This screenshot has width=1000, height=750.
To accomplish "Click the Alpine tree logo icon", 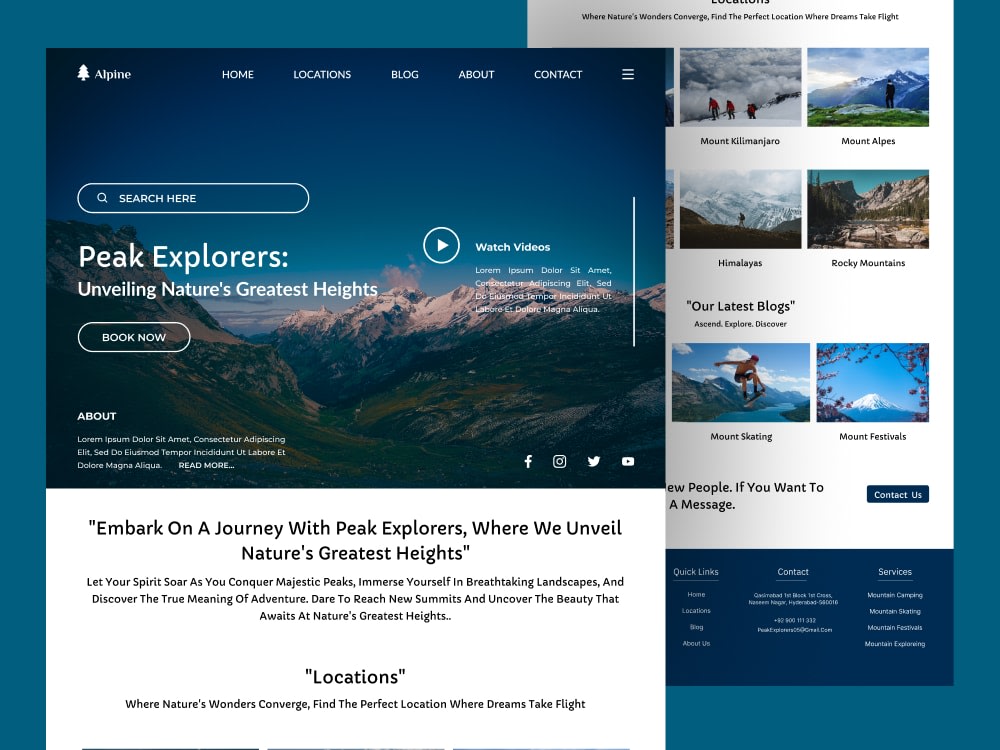I will [83, 73].
